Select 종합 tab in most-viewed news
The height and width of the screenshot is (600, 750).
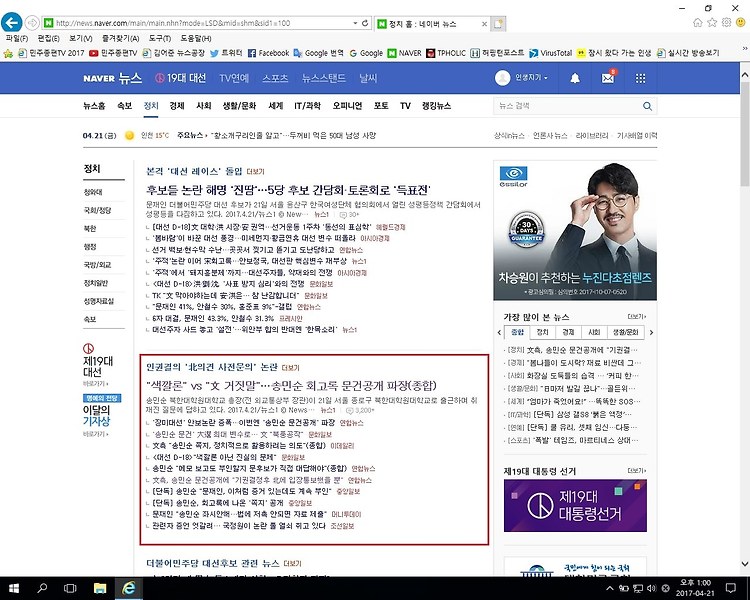[x=518, y=332]
